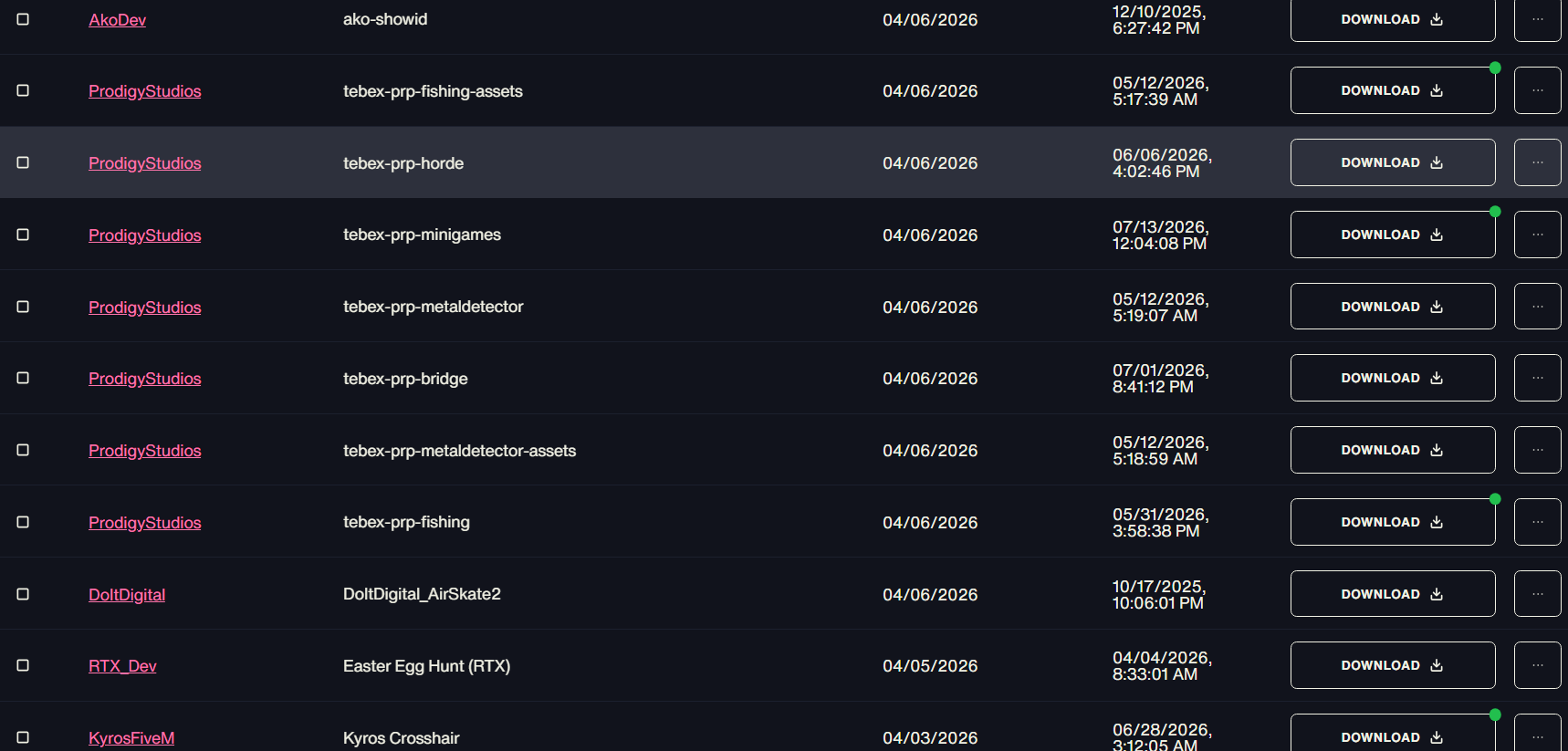The width and height of the screenshot is (1568, 751).
Task: Select the tebex-prp-horde row checkbox
Action: [x=23, y=162]
